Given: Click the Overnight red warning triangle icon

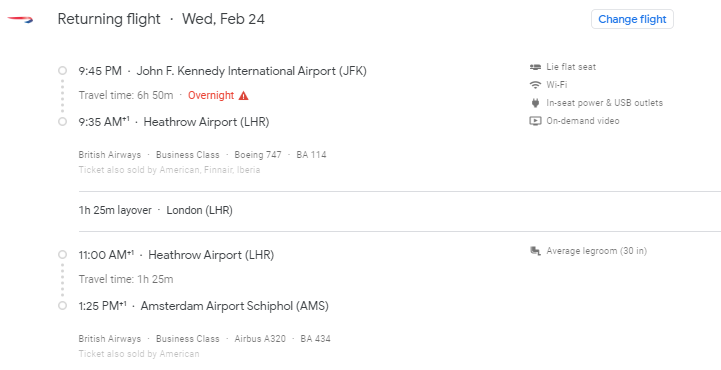Looking at the screenshot, I should click(x=244, y=96).
